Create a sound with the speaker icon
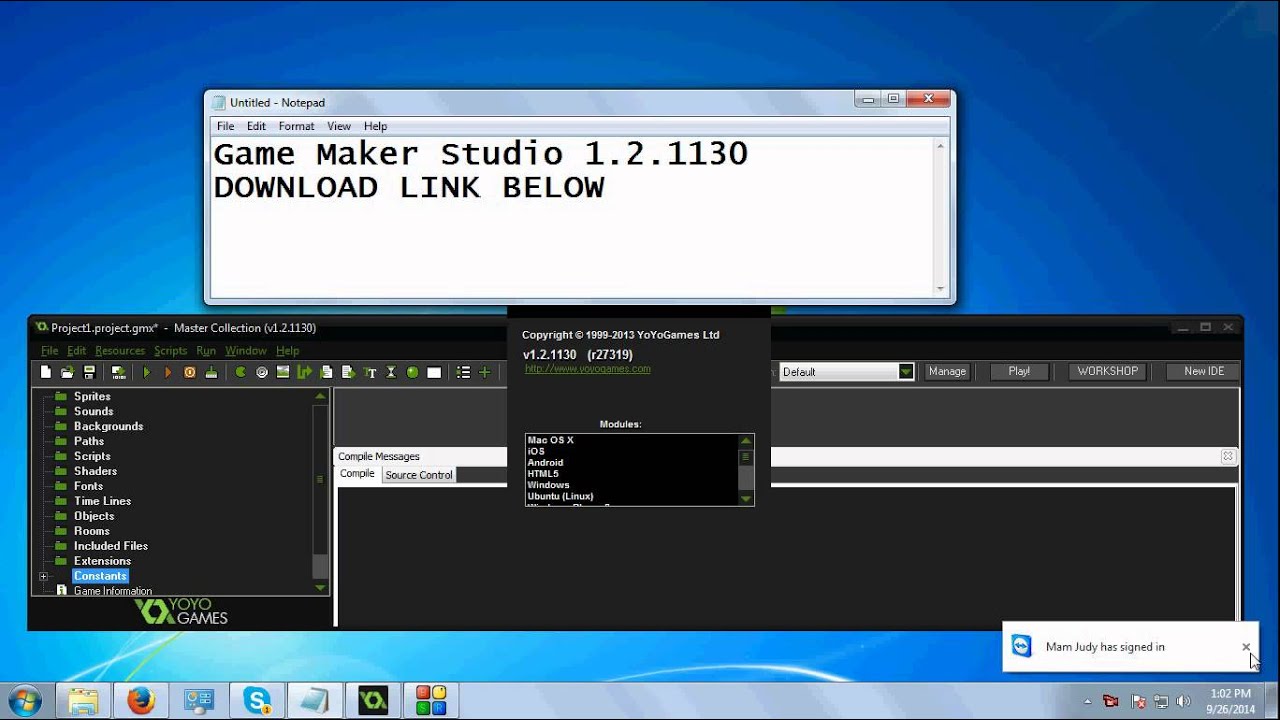The height and width of the screenshot is (720, 1280). 262,372
